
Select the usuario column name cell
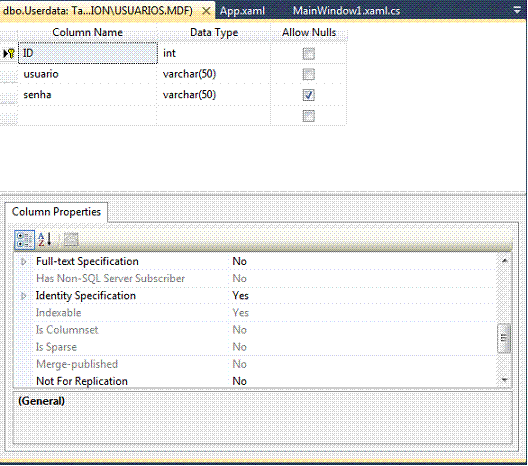pyautogui.click(x=88, y=74)
